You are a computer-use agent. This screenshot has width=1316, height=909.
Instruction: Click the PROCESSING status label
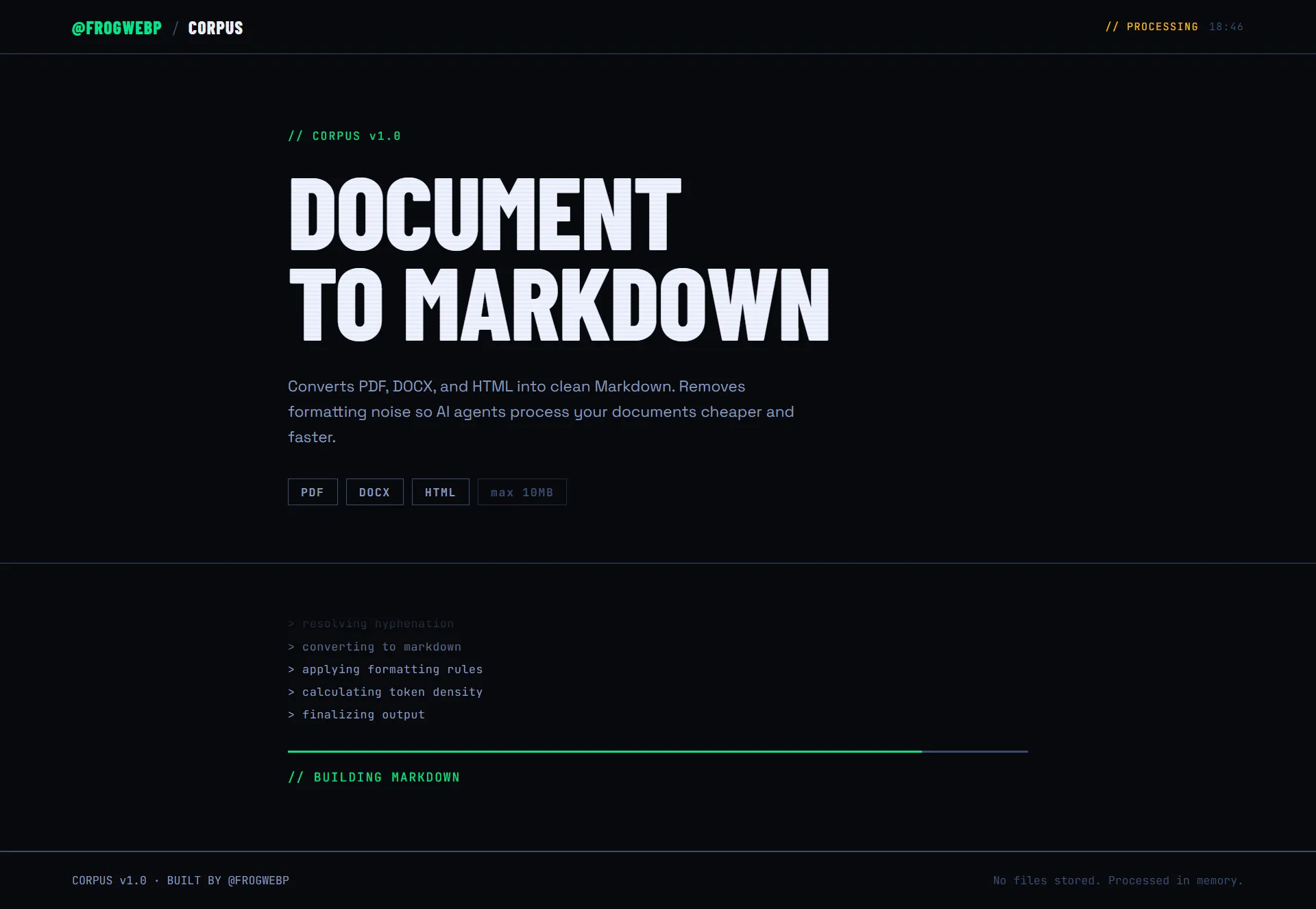[1151, 27]
